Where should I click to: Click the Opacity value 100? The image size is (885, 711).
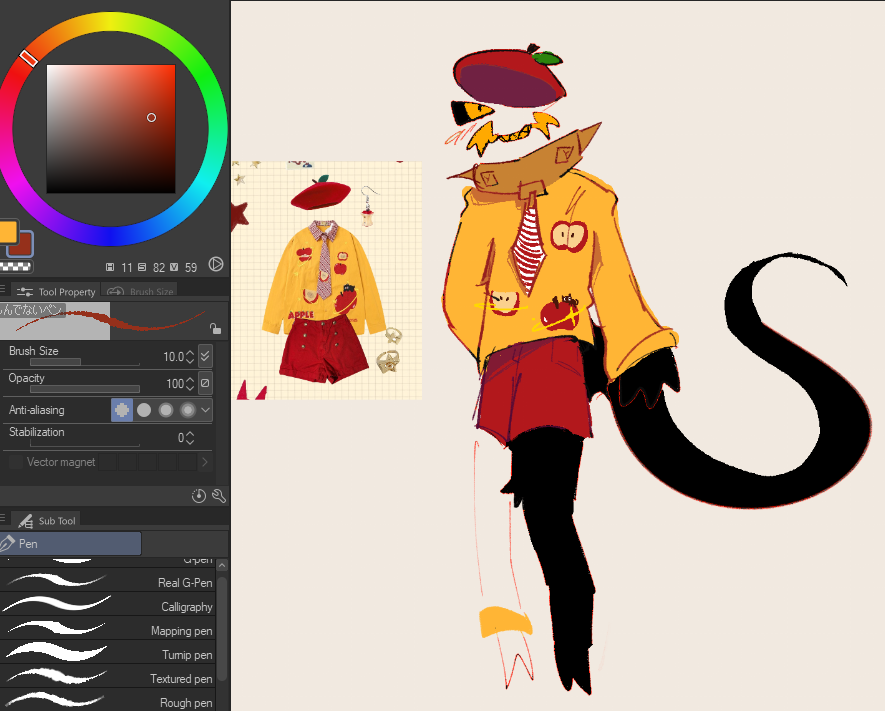175,384
